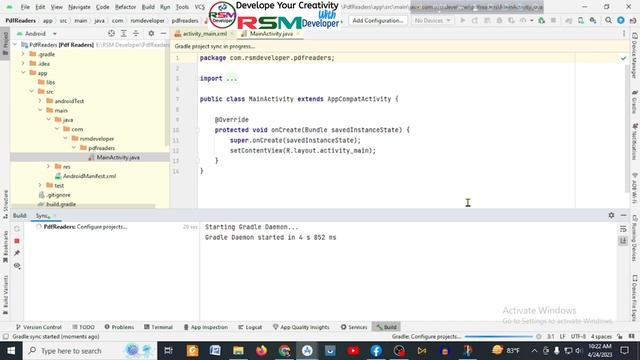Click the Stop square icon in top toolbar
Screen dimensions: 640x360
[553, 20]
